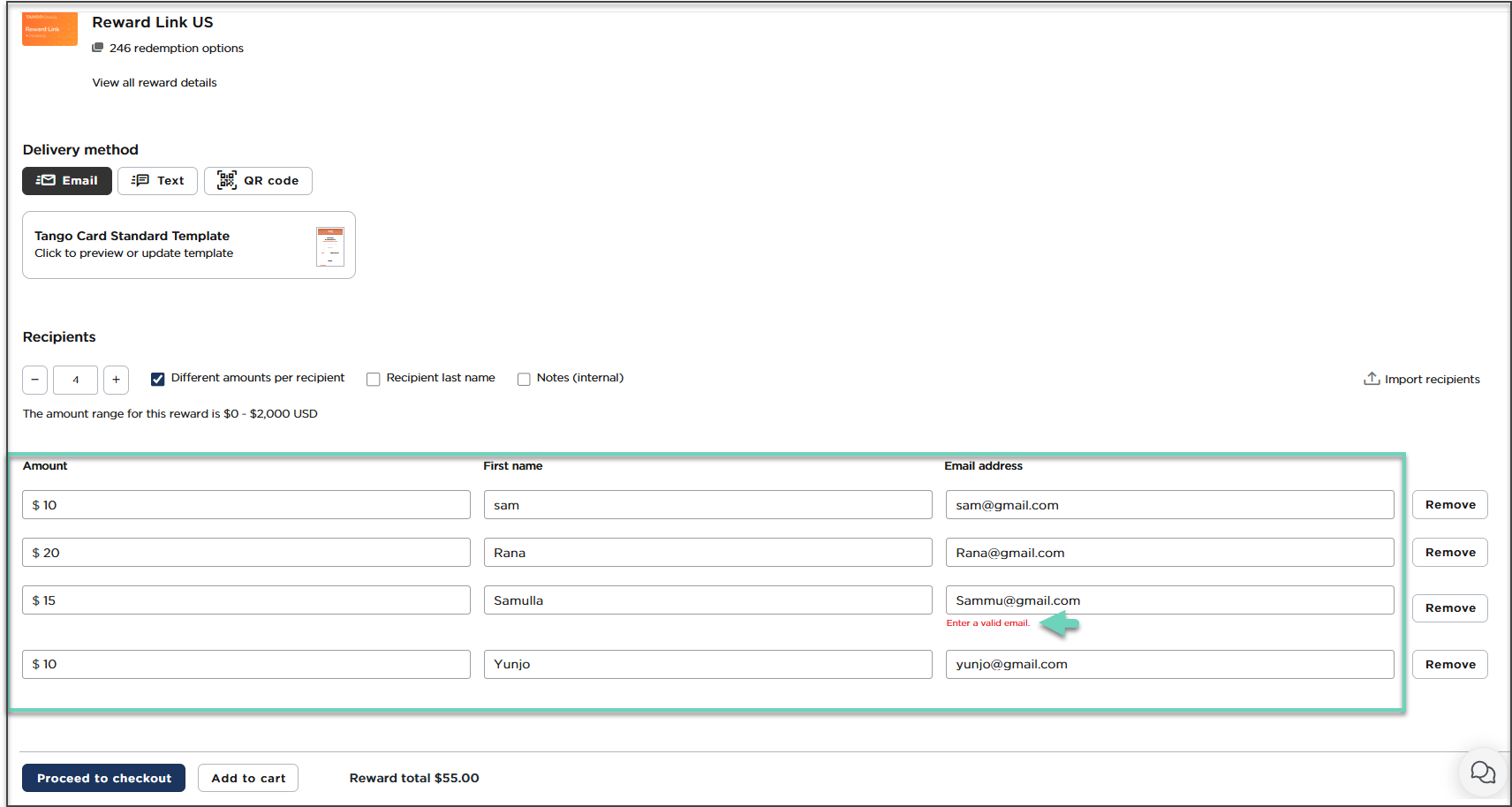Click Proceed to checkout button
This screenshot has width=1512, height=807.
point(103,778)
